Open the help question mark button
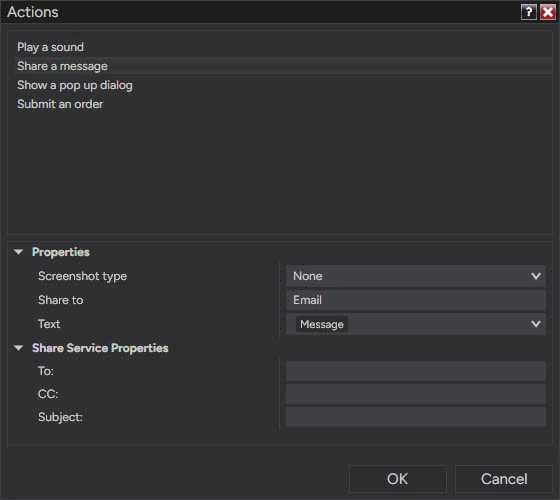The width and height of the screenshot is (560, 500). (529, 12)
